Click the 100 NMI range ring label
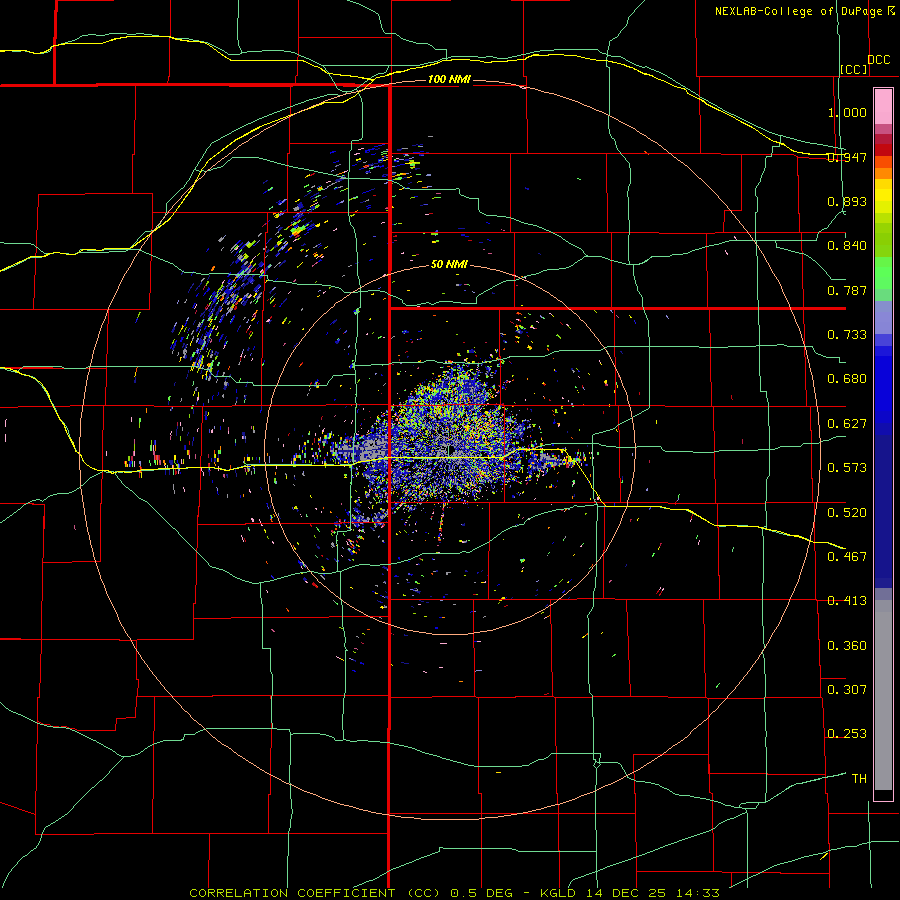Image resolution: width=900 pixels, height=900 pixels. tap(449, 79)
